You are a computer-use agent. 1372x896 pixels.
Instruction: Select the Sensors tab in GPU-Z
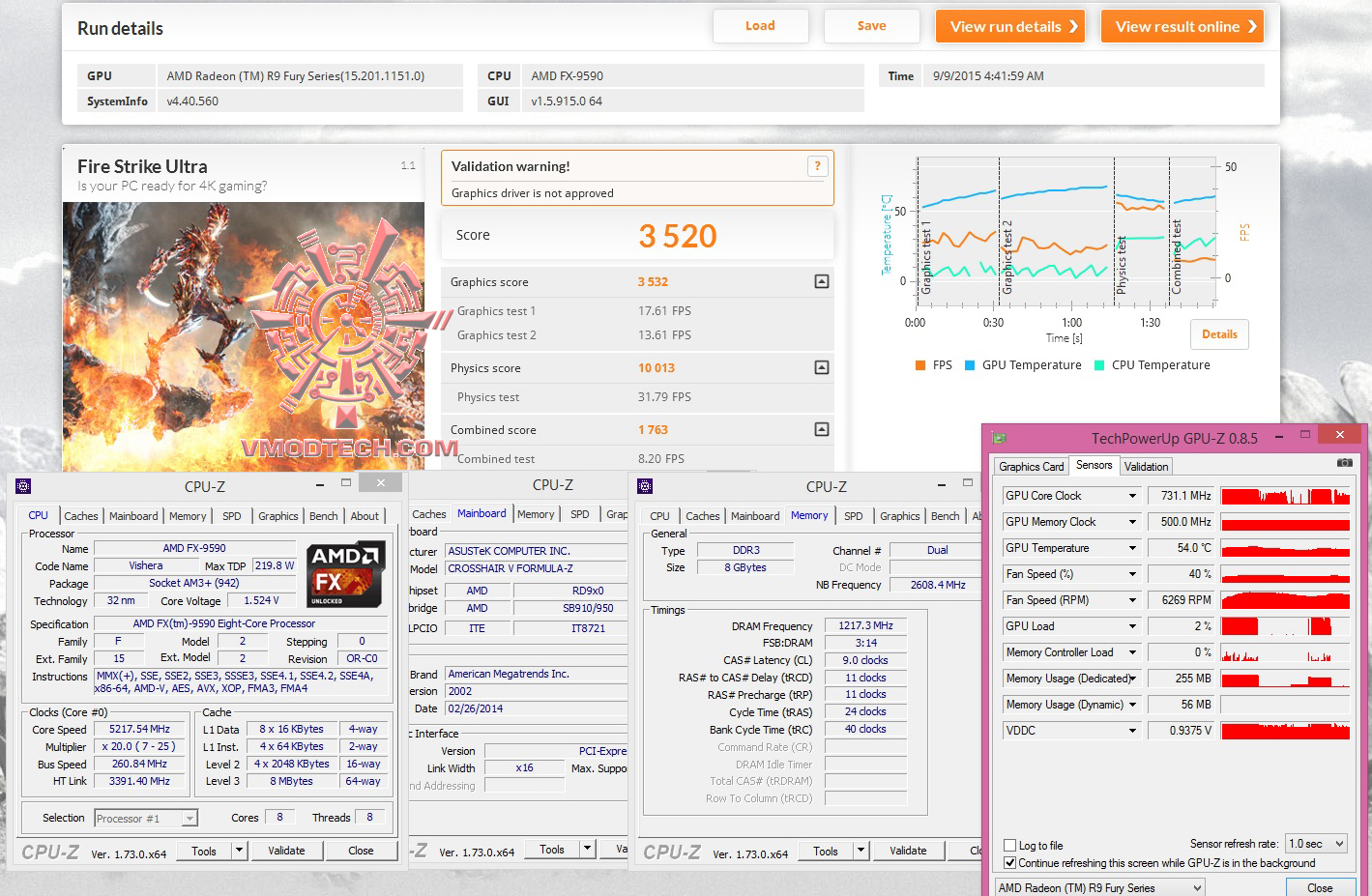click(x=1094, y=465)
